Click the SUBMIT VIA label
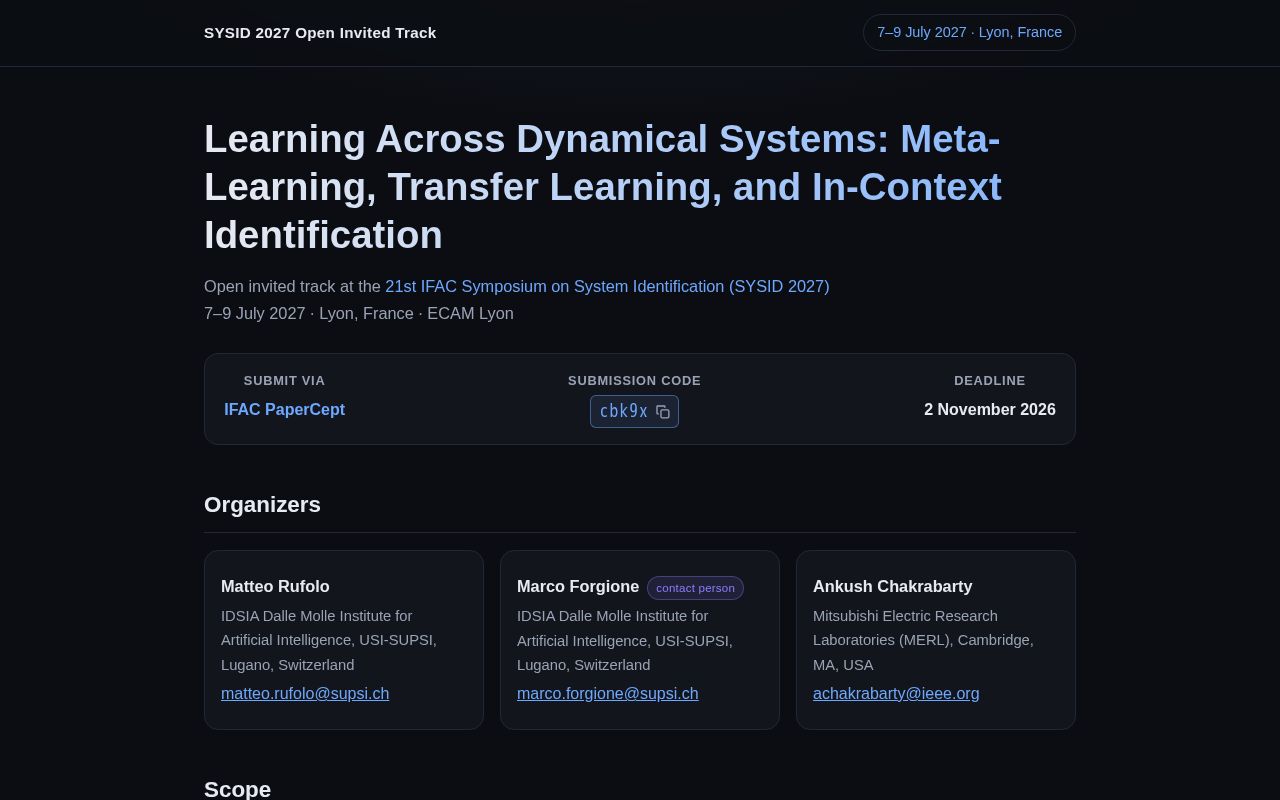The image size is (1280, 800). pyautogui.click(x=284, y=381)
